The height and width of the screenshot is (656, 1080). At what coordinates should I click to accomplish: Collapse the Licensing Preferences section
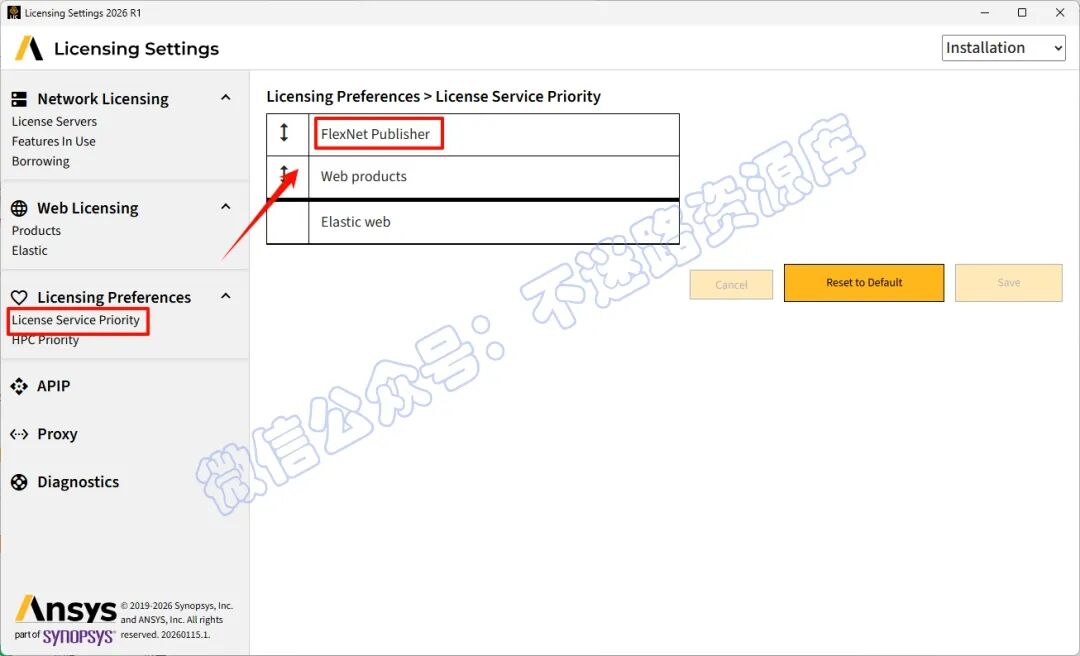(x=225, y=296)
